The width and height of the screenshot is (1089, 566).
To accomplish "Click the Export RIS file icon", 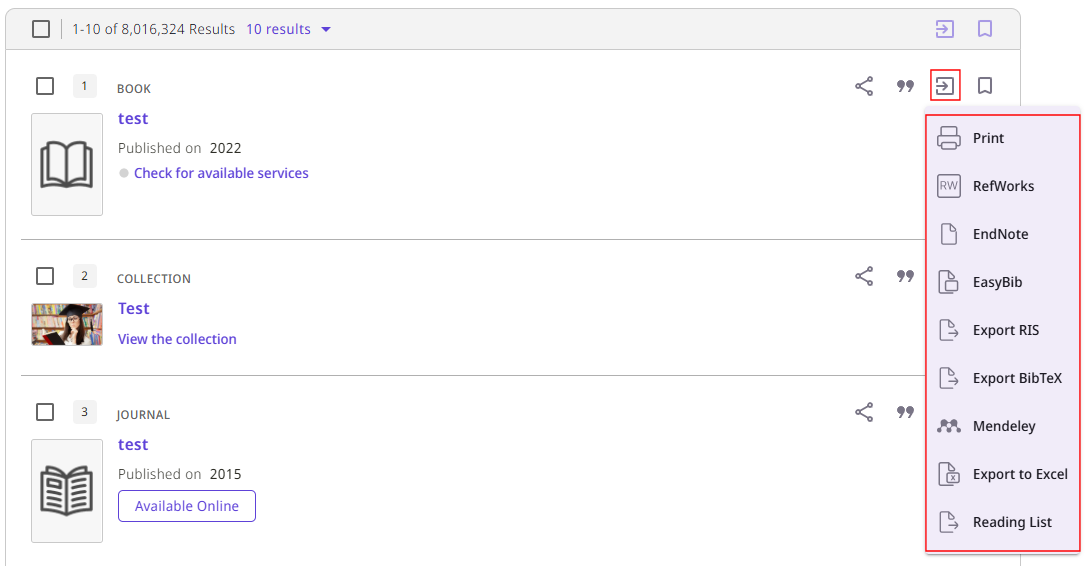I will (949, 330).
